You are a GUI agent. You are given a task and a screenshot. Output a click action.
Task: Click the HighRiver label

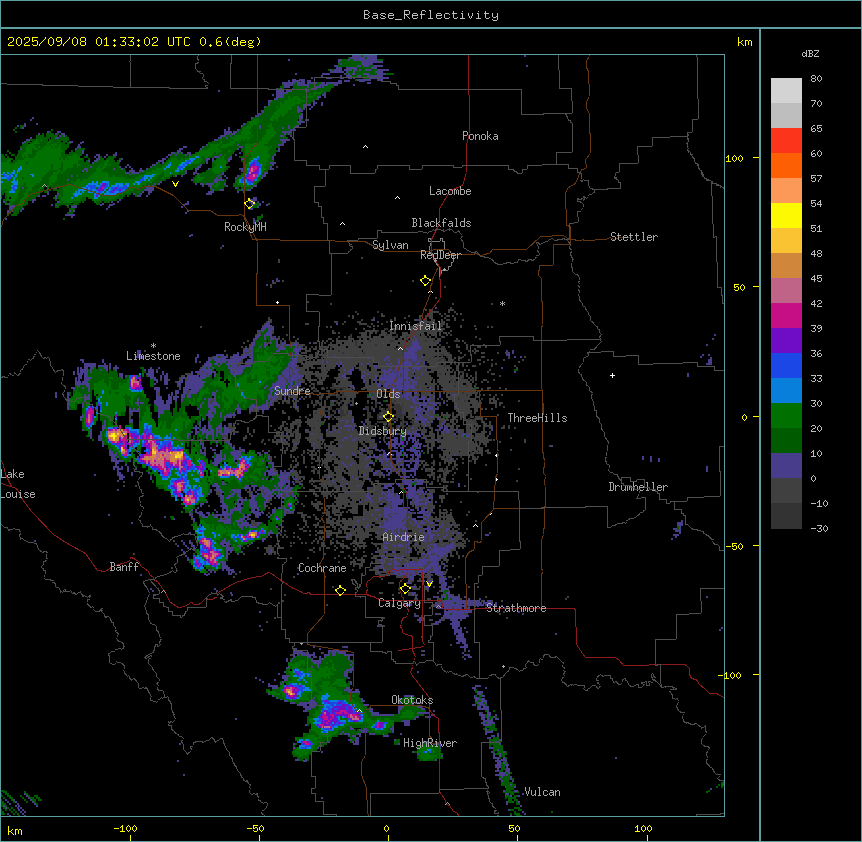coord(430,743)
